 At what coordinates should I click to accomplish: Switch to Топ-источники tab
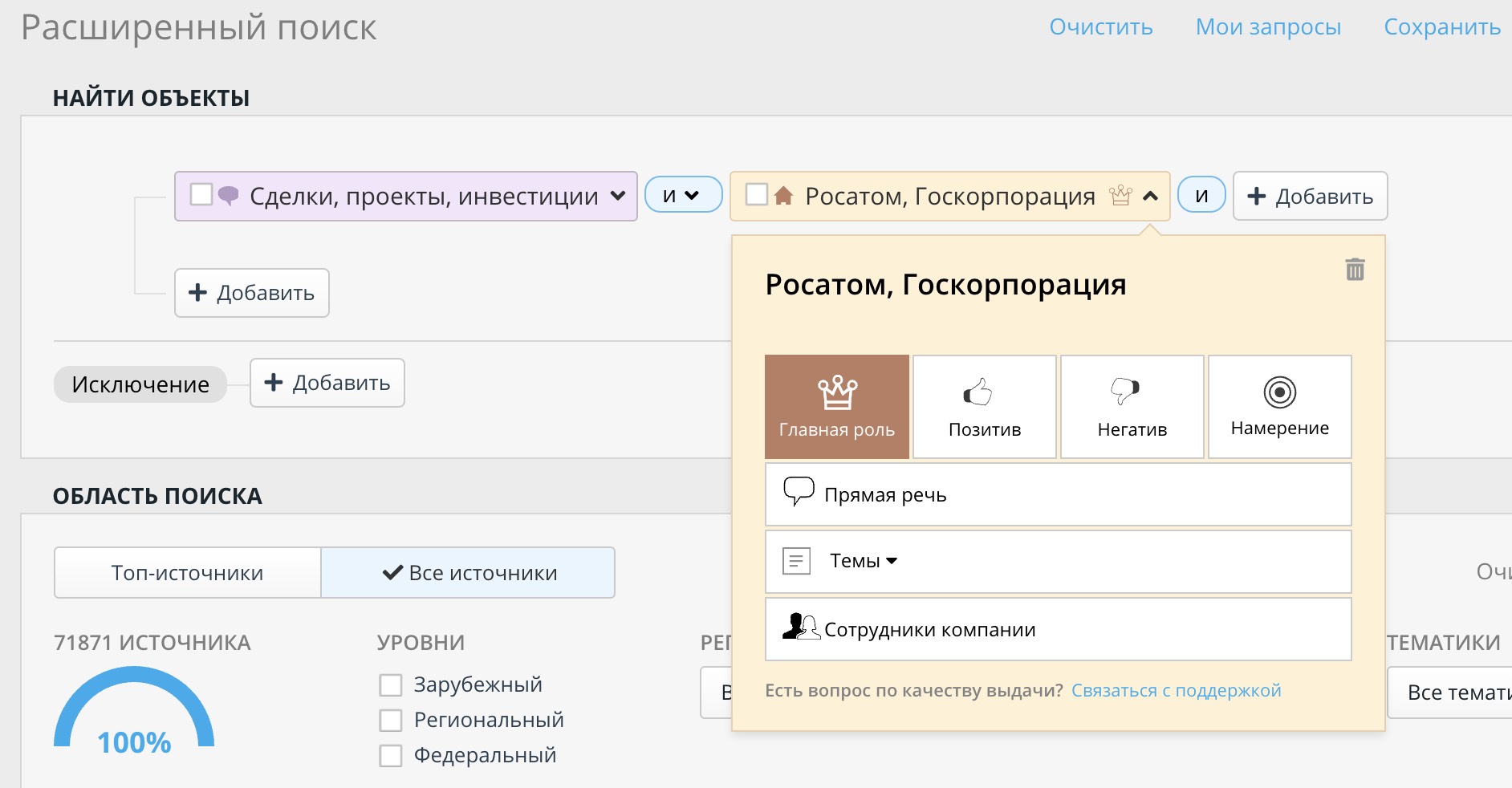pyautogui.click(x=188, y=573)
